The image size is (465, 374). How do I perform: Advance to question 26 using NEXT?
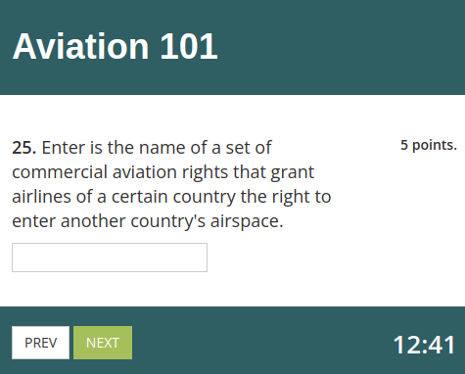tap(103, 343)
